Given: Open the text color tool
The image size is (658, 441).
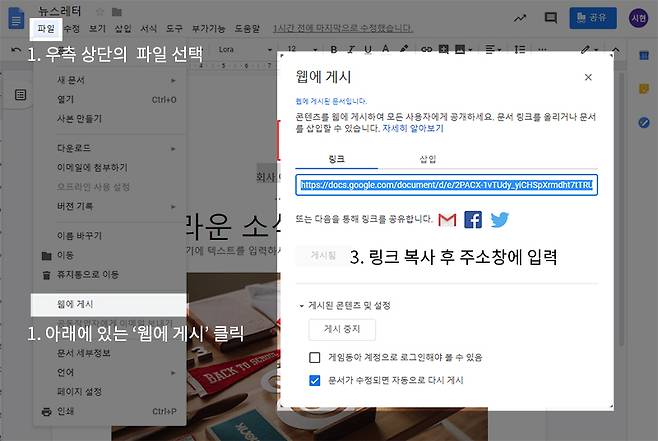Looking at the screenshot, I should click(385, 50).
